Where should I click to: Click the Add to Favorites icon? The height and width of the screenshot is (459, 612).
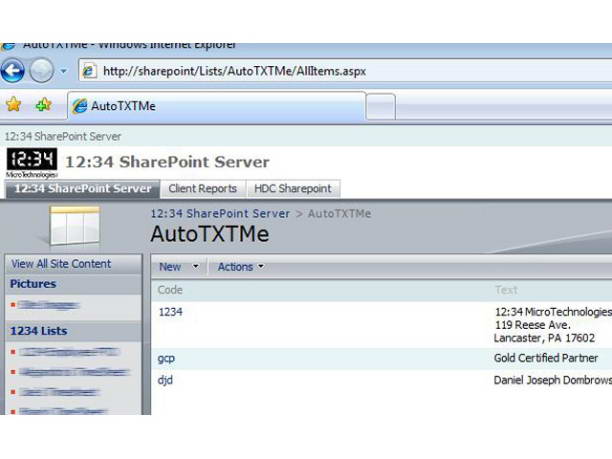tap(43, 105)
